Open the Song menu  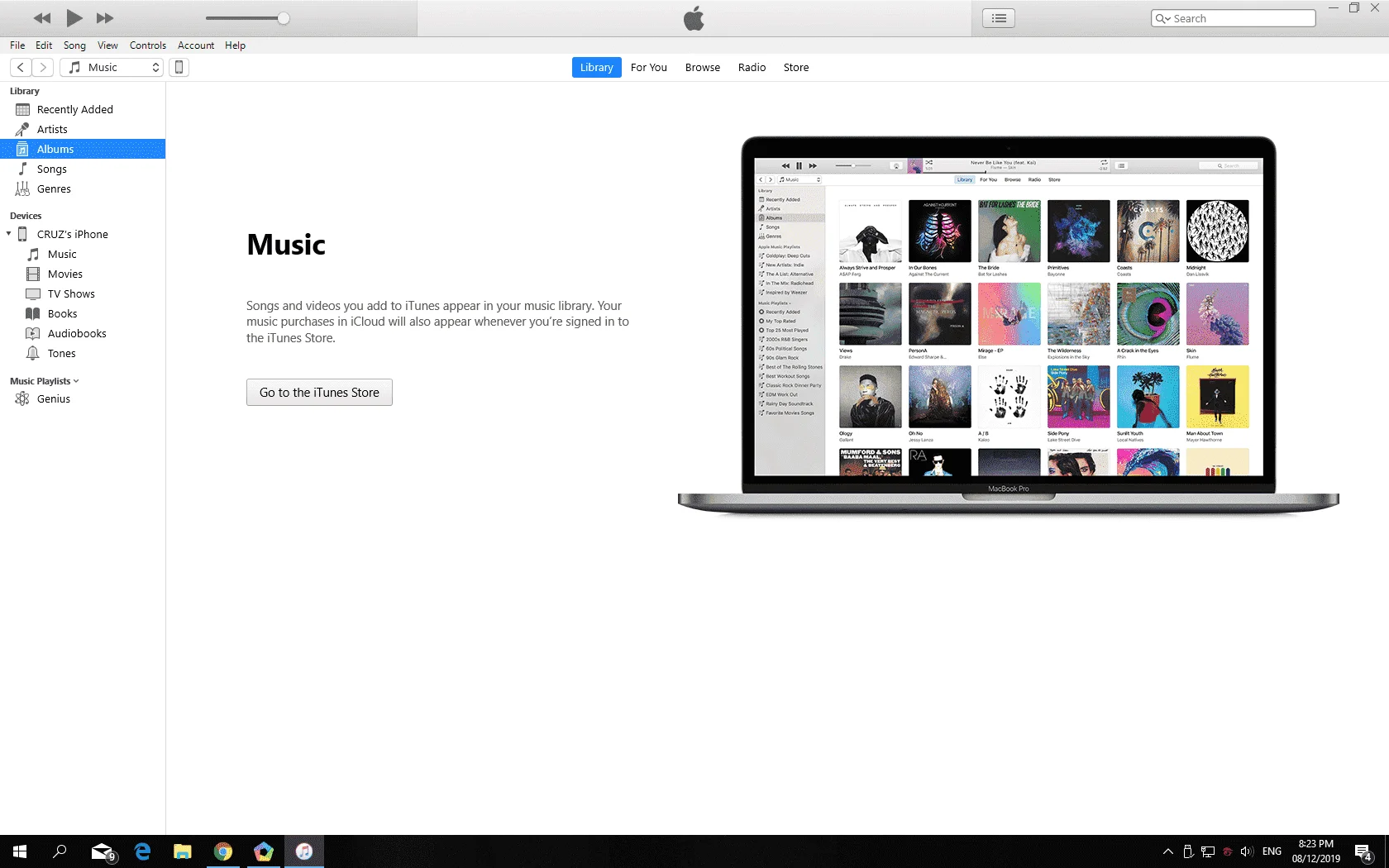pos(74,45)
